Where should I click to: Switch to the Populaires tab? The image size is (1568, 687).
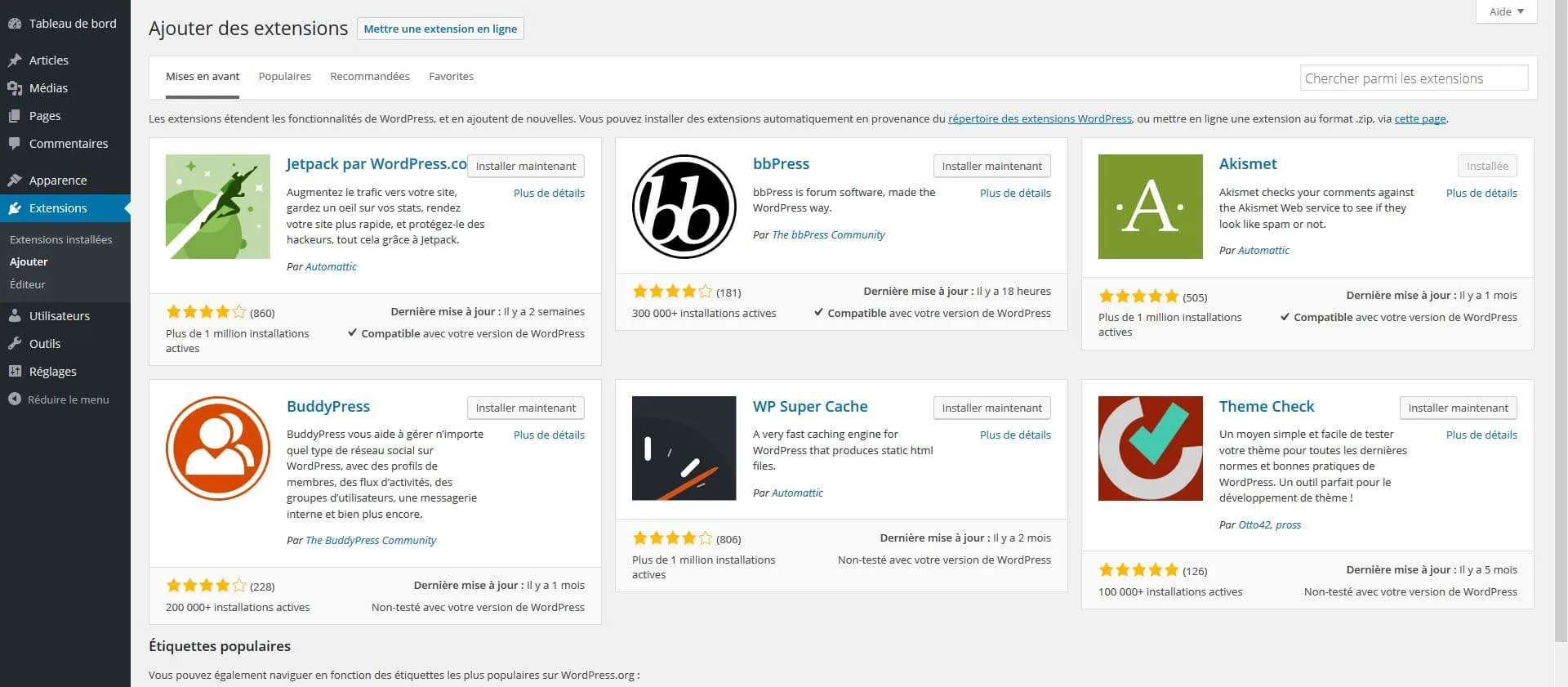(285, 77)
